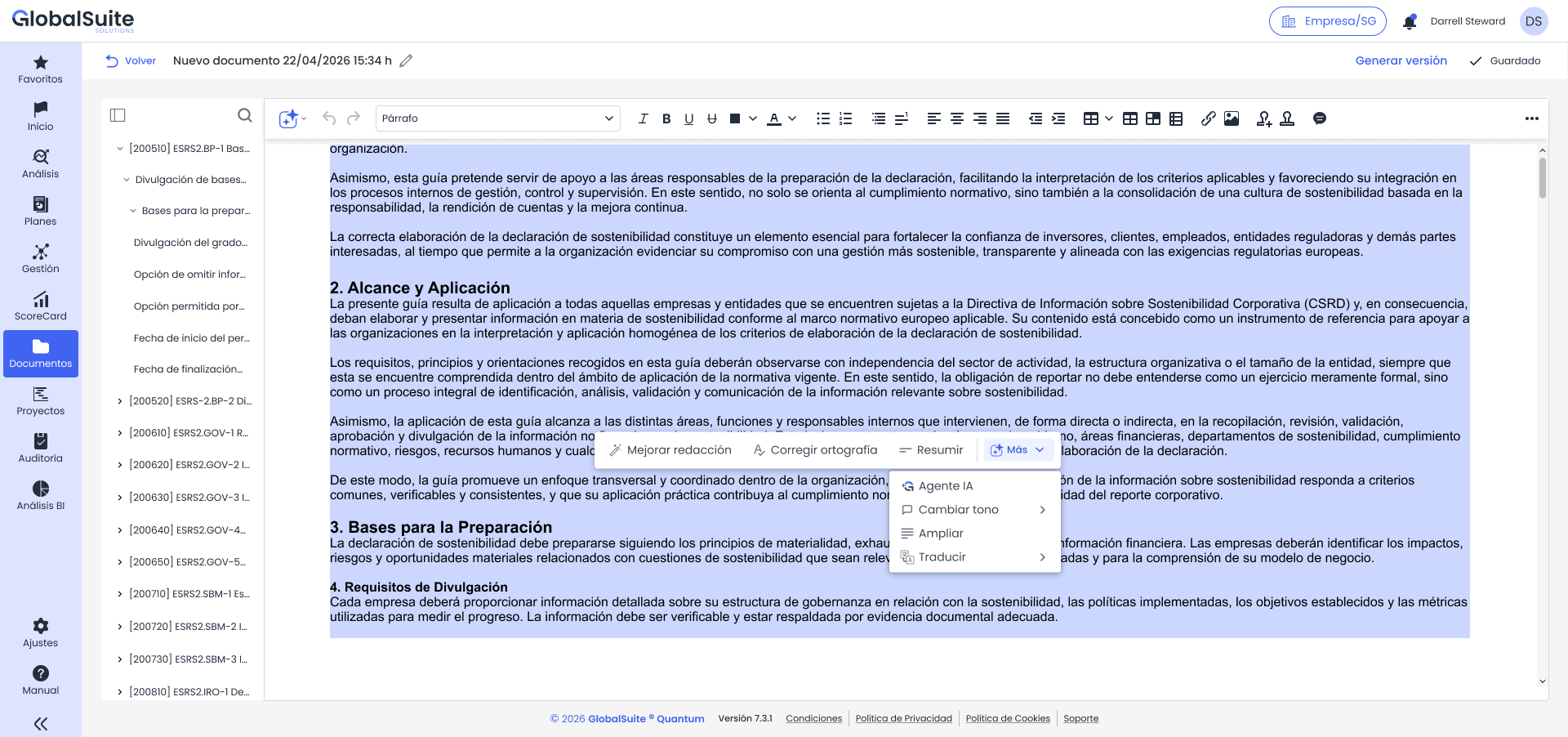The width and height of the screenshot is (1568, 737).
Task: Go to Inicio in the sidebar
Action: pos(41,117)
